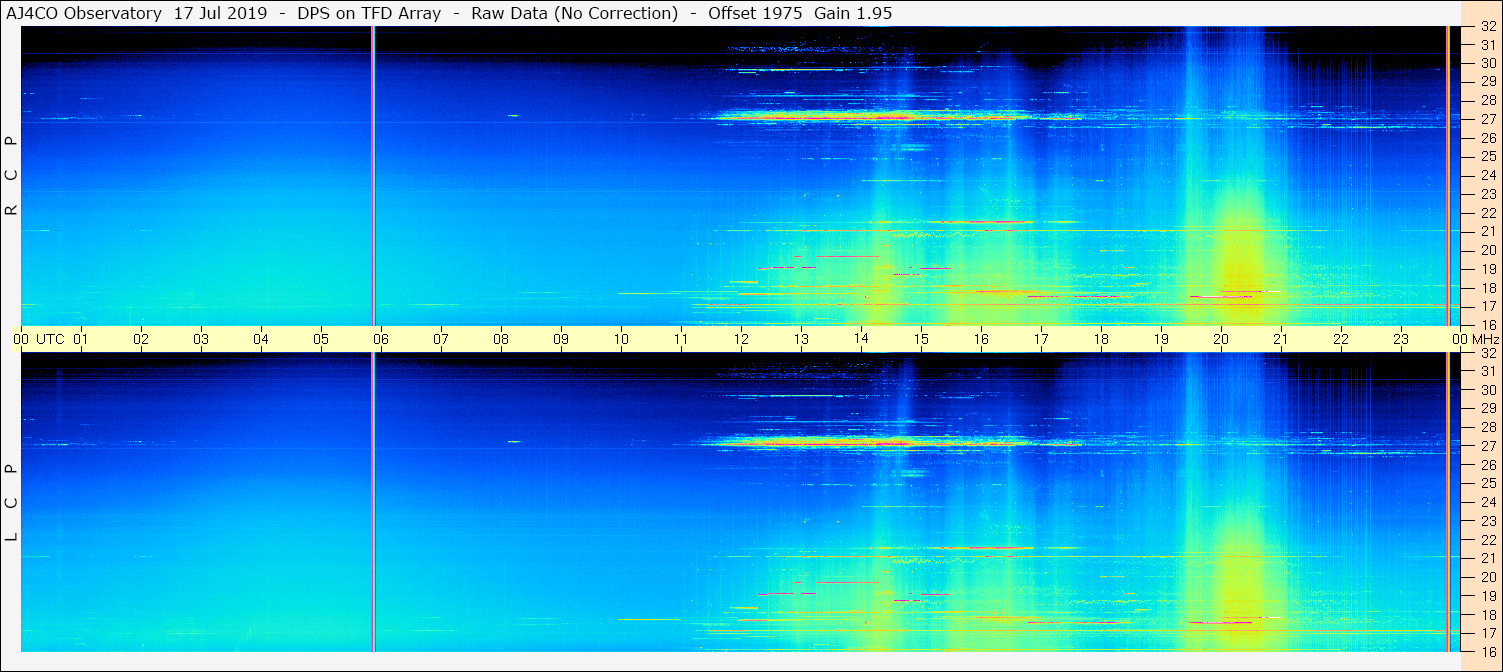Click the 'L C P' vertical panel label
Viewport: 1503px width, 672px height.
click(11, 503)
